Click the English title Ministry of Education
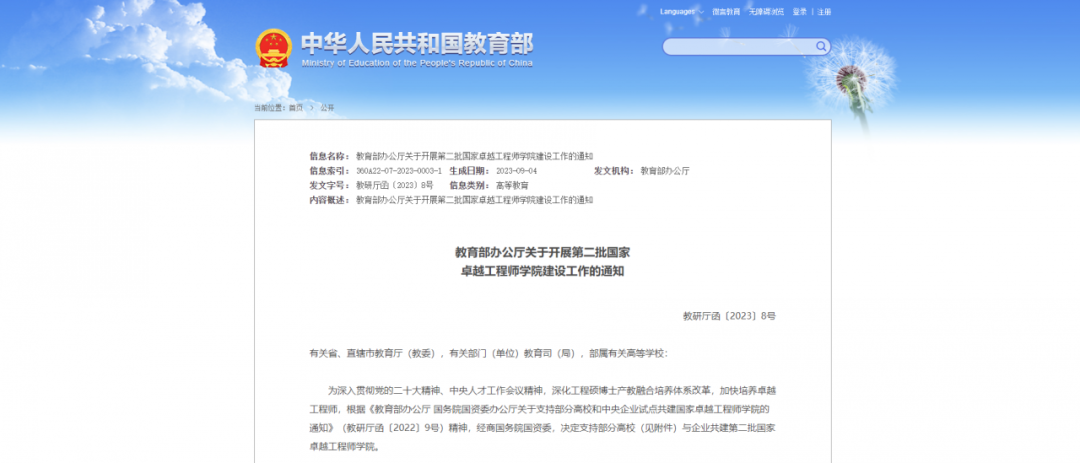Viewport: 1080px width, 463px height. coord(417,63)
